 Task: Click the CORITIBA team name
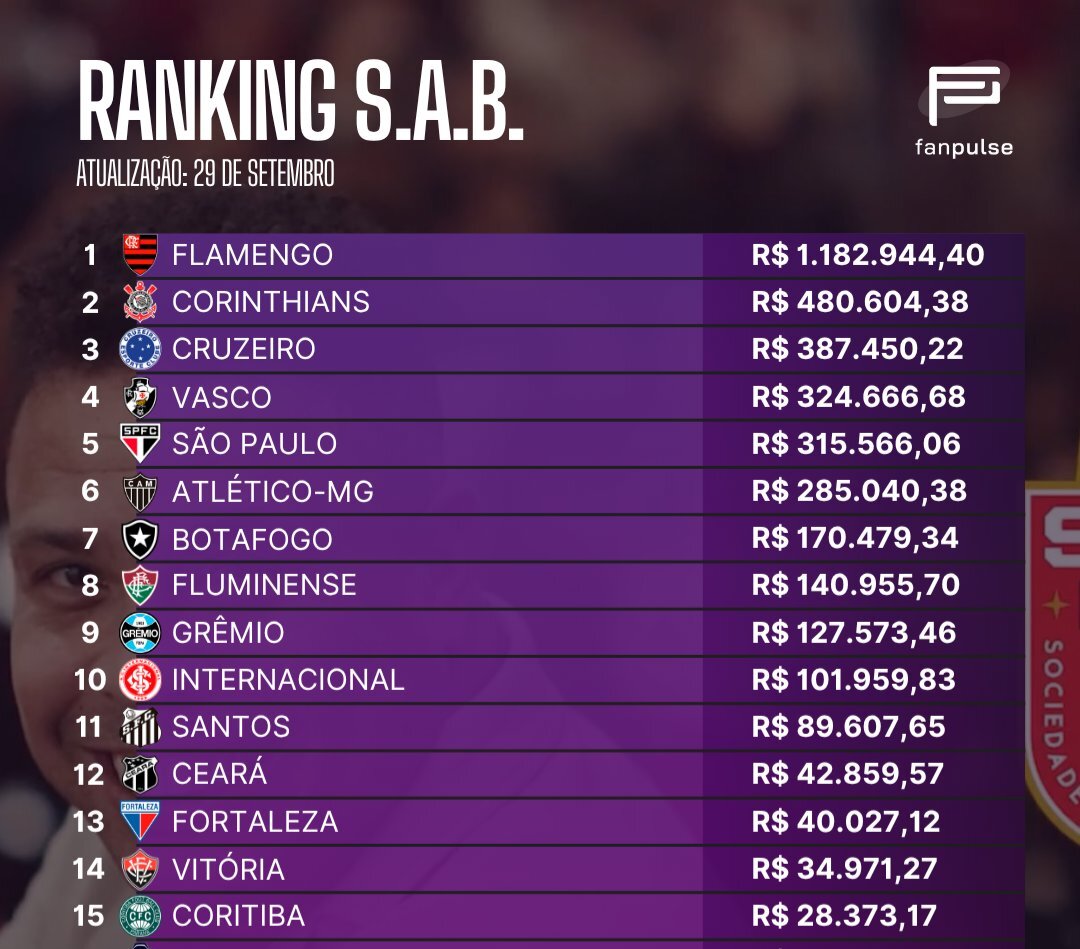pyautogui.click(x=238, y=916)
